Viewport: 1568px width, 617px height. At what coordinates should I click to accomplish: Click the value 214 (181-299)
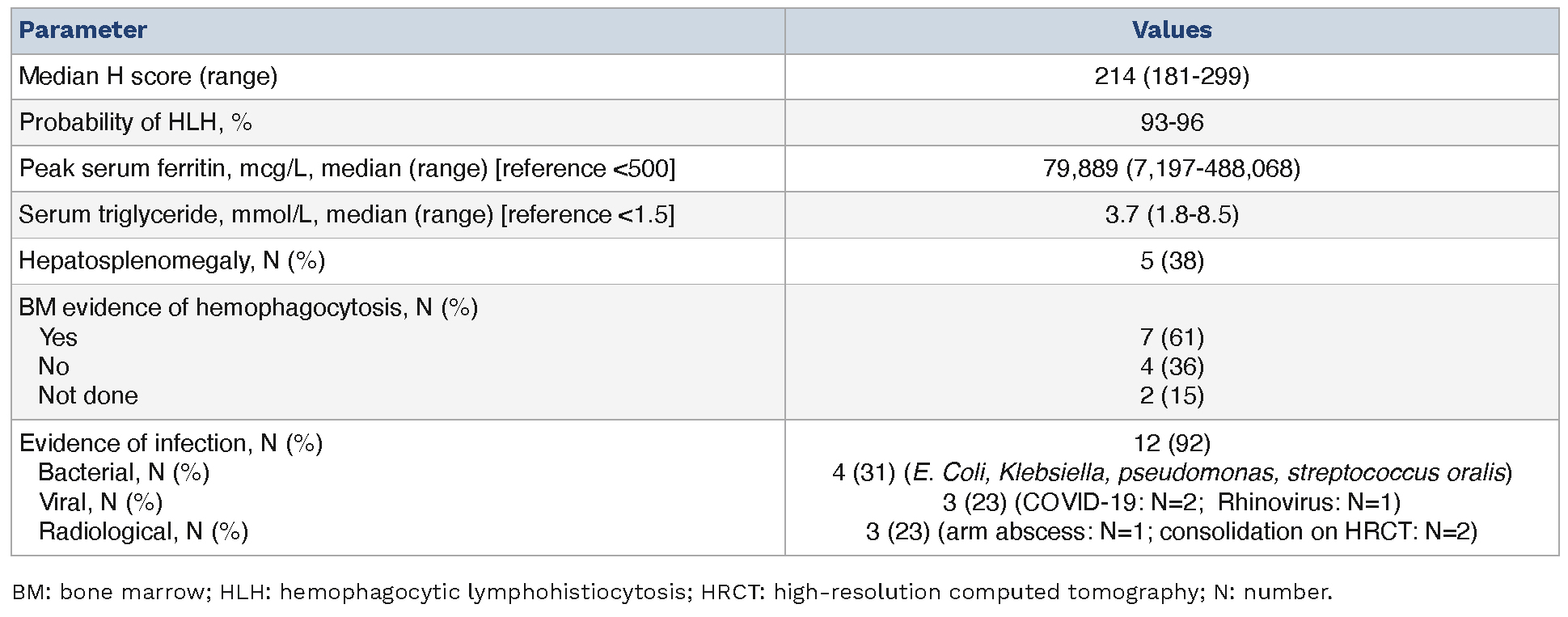pos(1171,77)
